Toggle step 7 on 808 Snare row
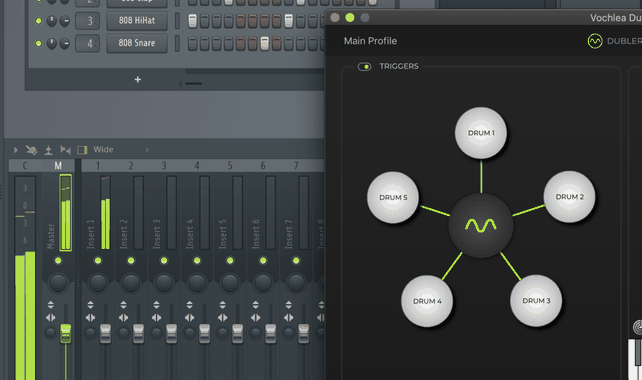Image resolution: width=642 pixels, height=380 pixels. point(264,43)
